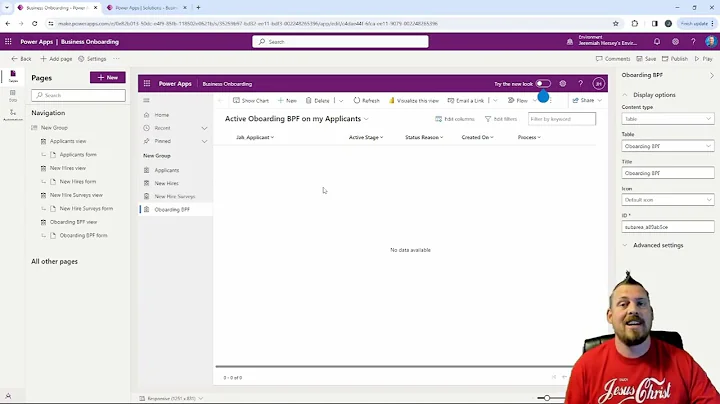Open the Share dropdown in command bar
Screen dimensions: 720x404
(x=587, y=101)
